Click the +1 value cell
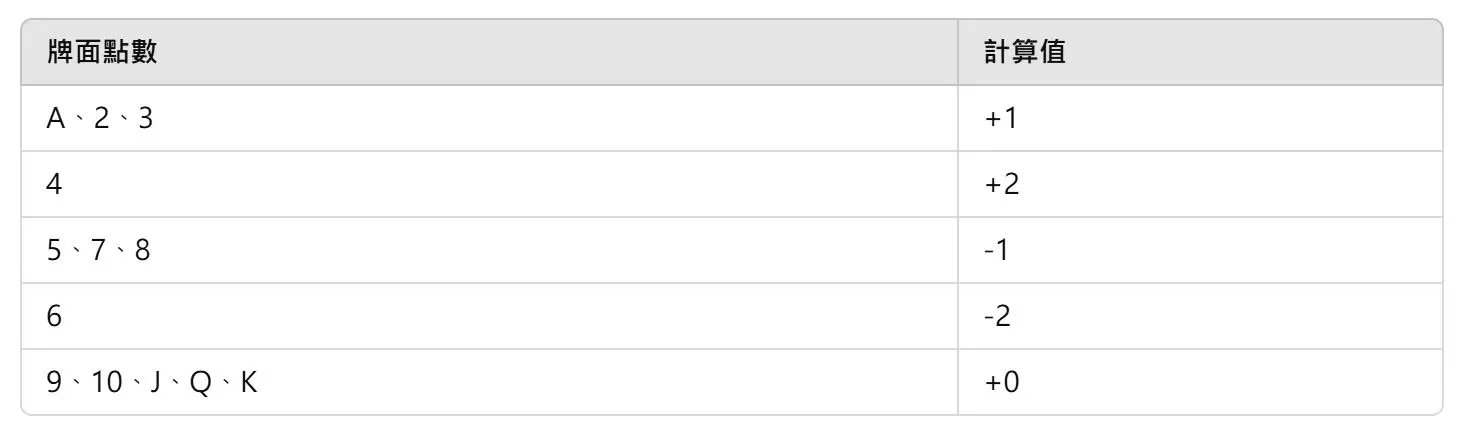 click(1001, 119)
